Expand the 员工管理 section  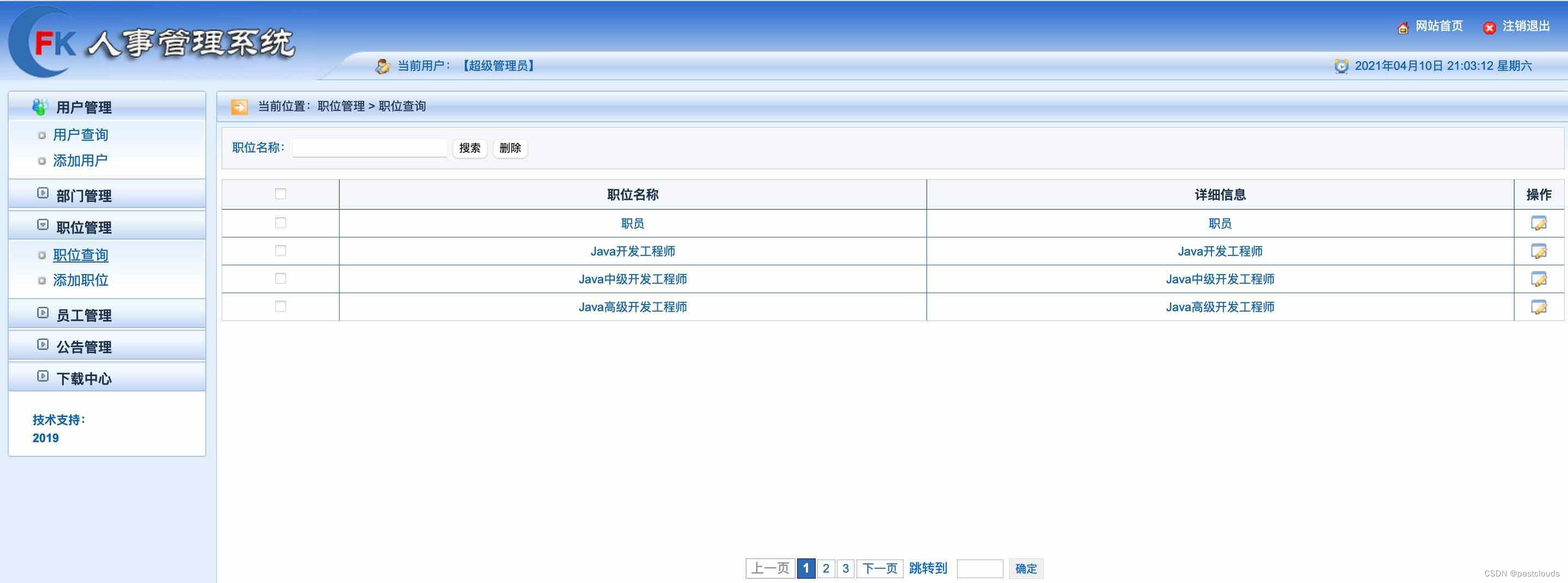pos(84,314)
